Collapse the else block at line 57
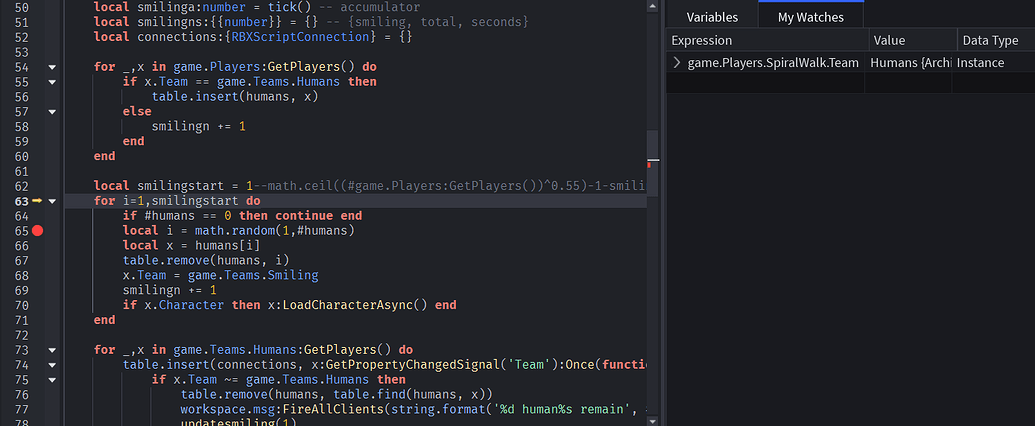 click(52, 112)
